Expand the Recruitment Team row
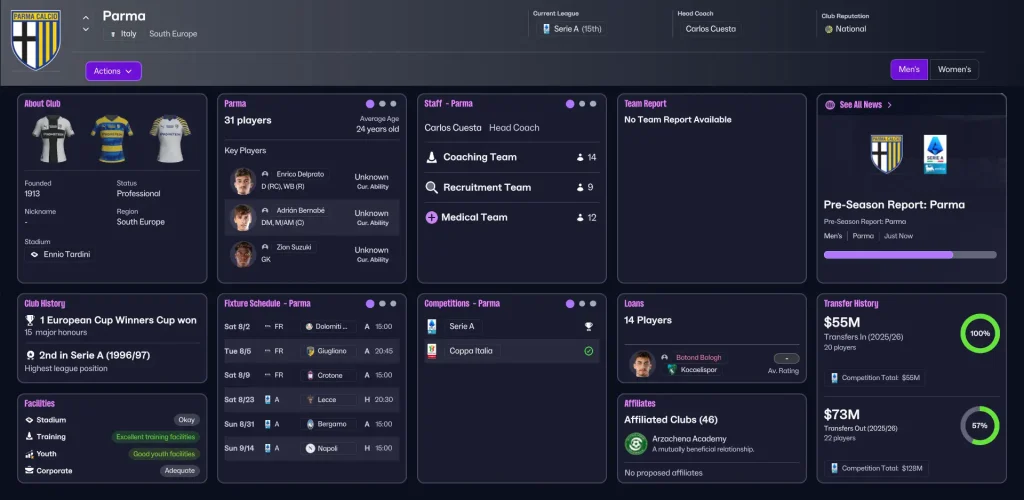Viewport: 1024px width, 500px height. (x=511, y=187)
